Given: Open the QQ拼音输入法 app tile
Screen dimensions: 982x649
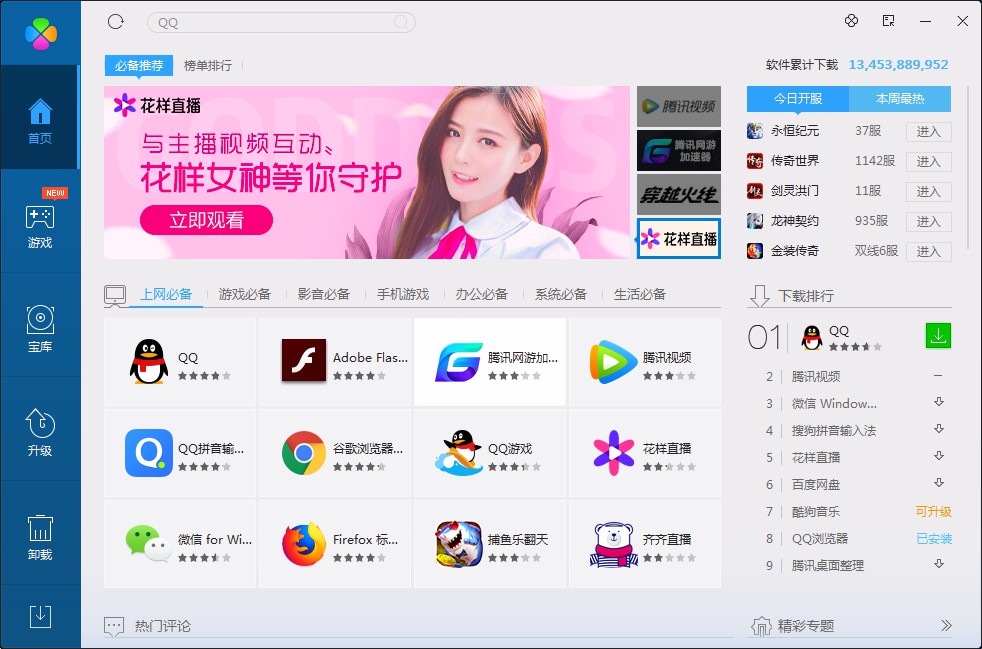Looking at the screenshot, I should (180, 453).
